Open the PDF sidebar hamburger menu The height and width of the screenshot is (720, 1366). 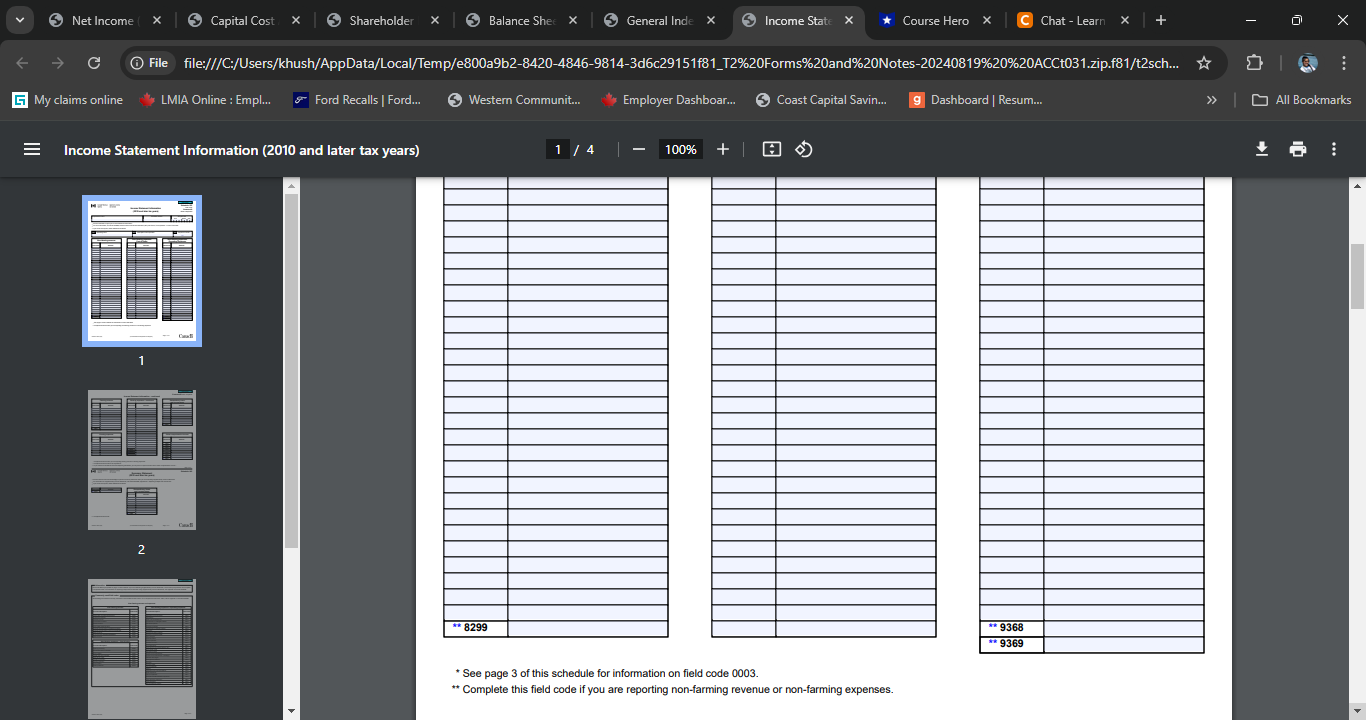(x=32, y=148)
